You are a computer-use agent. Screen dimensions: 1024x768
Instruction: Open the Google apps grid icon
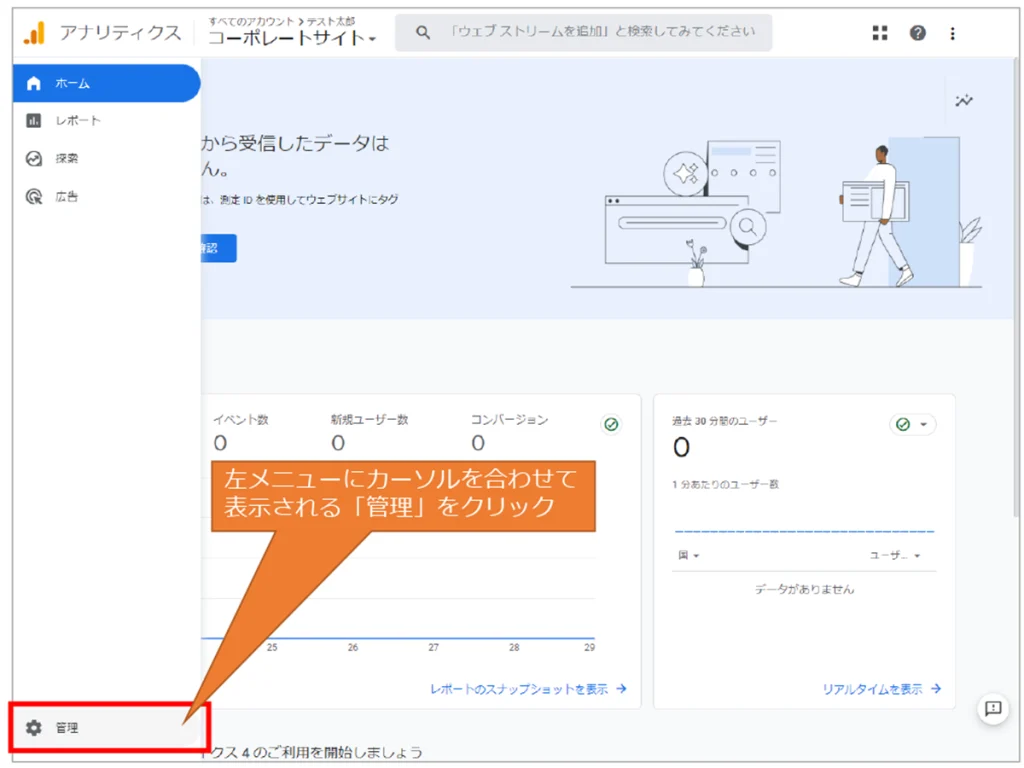pos(880,33)
